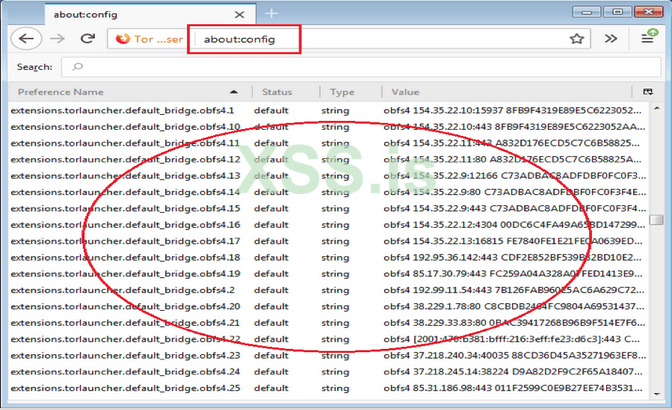Toggle sort direction arrow on Preference Name
This screenshot has width=672, height=410.
click(234, 92)
